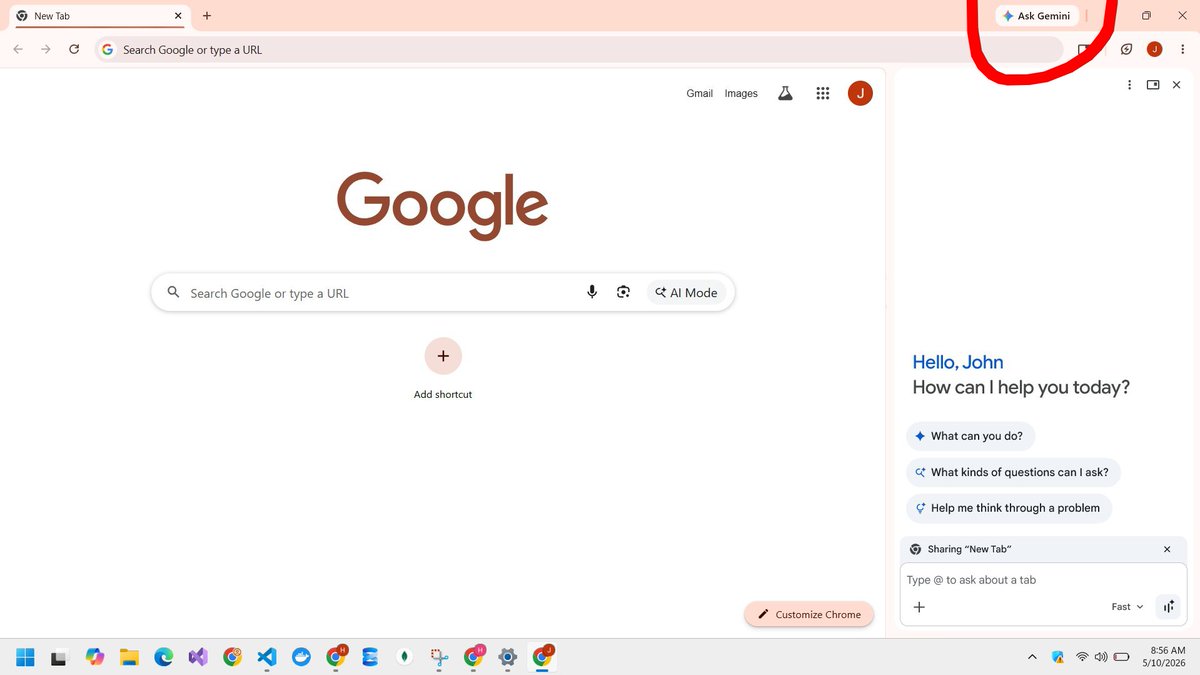Search by image with Lens icon
The image size is (1200, 675).
pyautogui.click(x=623, y=292)
